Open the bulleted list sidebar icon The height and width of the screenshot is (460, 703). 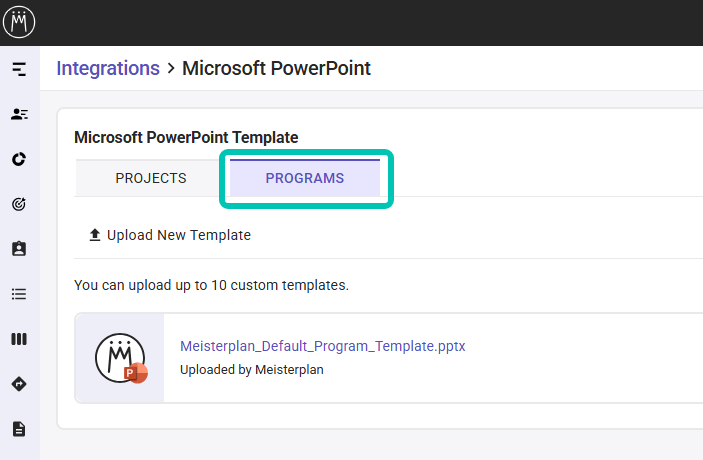click(x=19, y=294)
